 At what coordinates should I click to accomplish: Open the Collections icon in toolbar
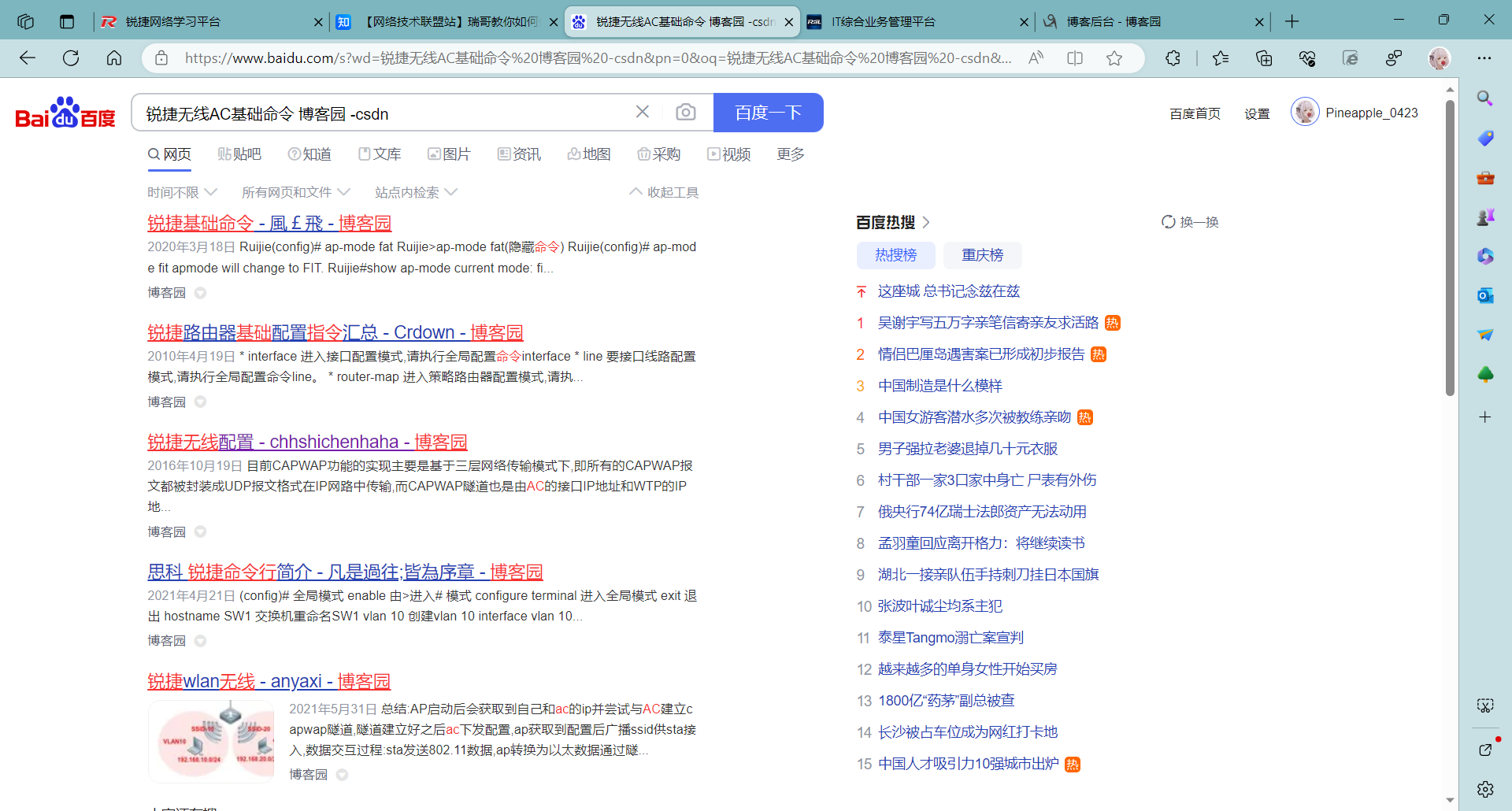1264,57
